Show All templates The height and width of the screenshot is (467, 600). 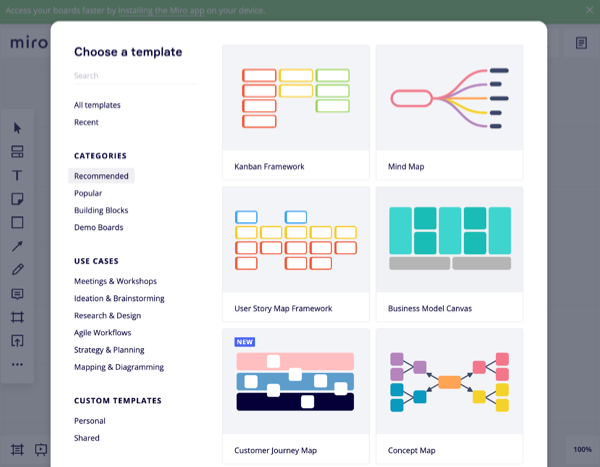tap(97, 105)
